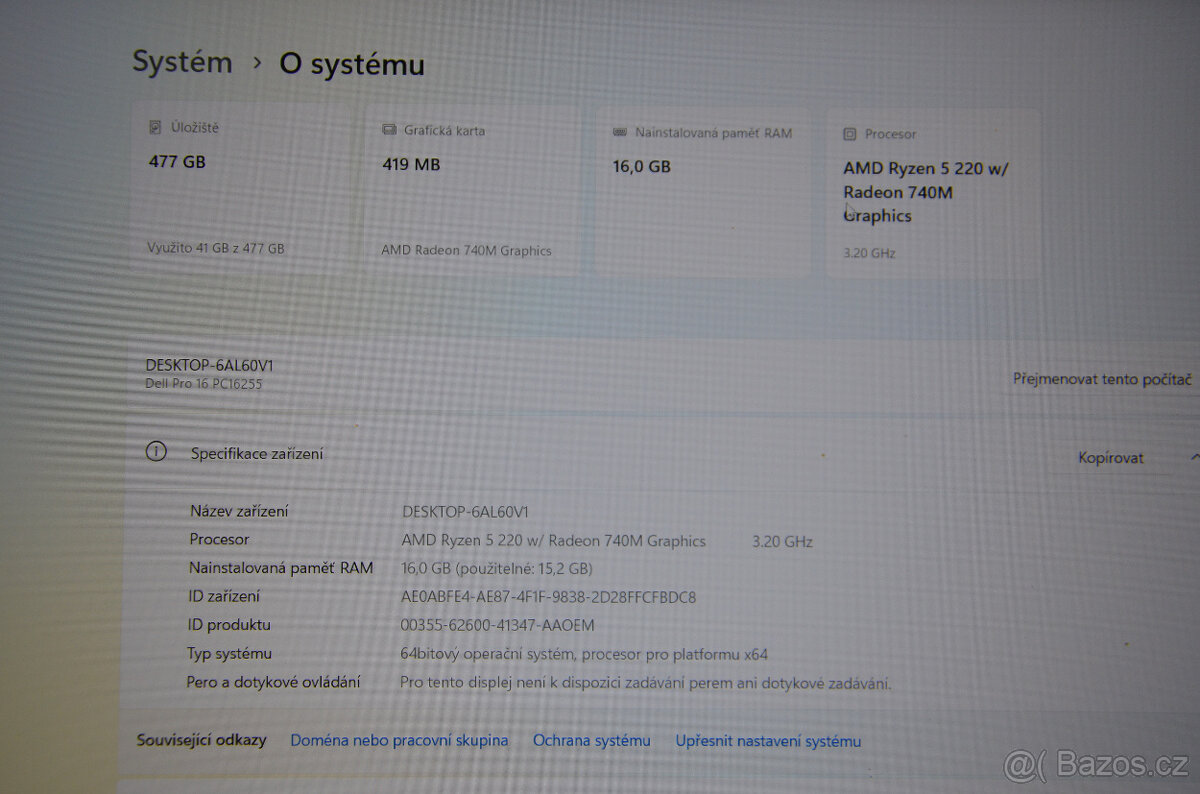
Task: Click the ID zařízení value
Action: point(549,596)
